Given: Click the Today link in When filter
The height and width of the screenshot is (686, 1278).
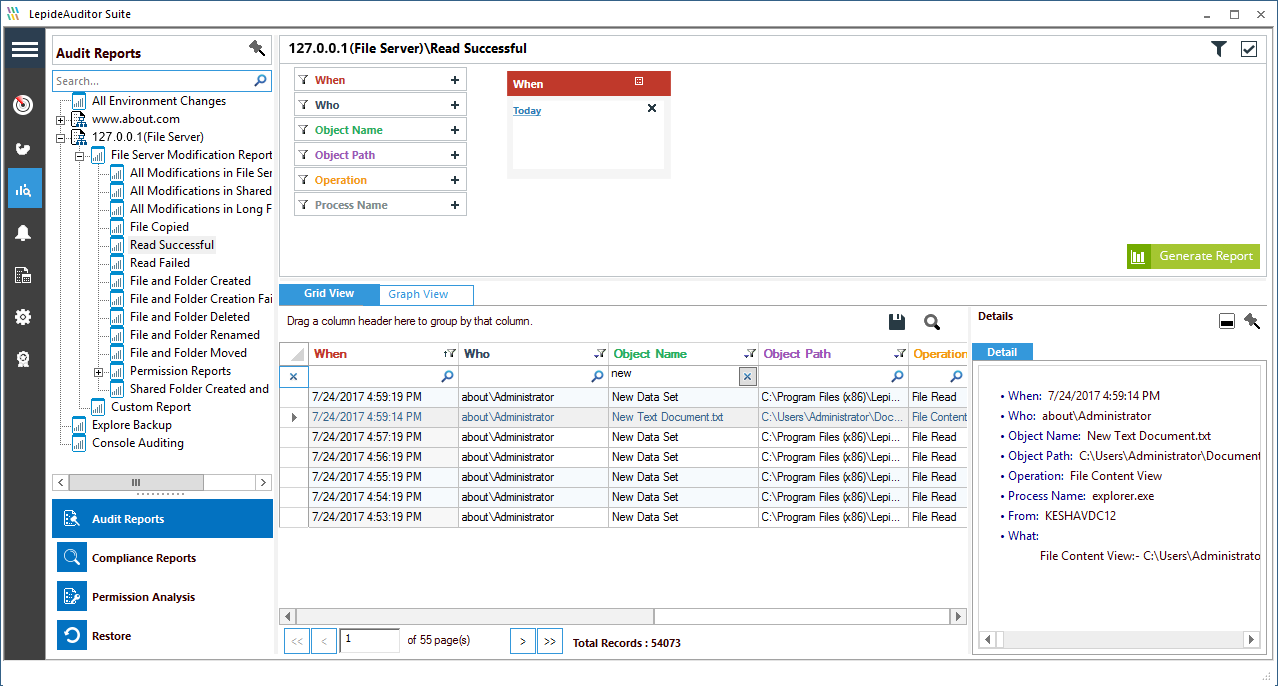Looking at the screenshot, I should point(527,111).
